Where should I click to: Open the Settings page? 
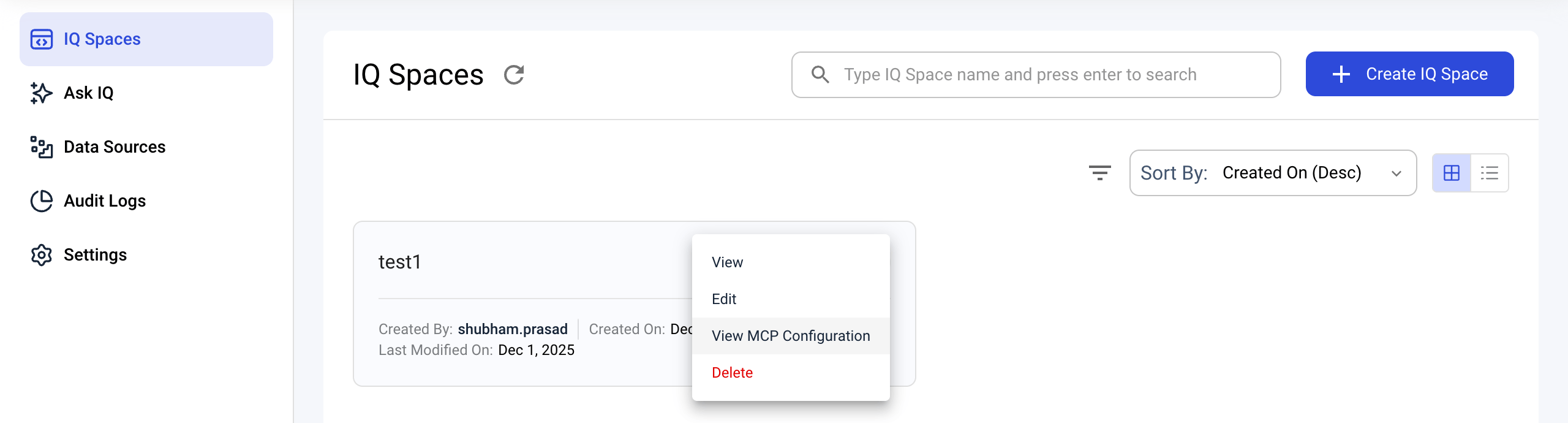coord(95,254)
